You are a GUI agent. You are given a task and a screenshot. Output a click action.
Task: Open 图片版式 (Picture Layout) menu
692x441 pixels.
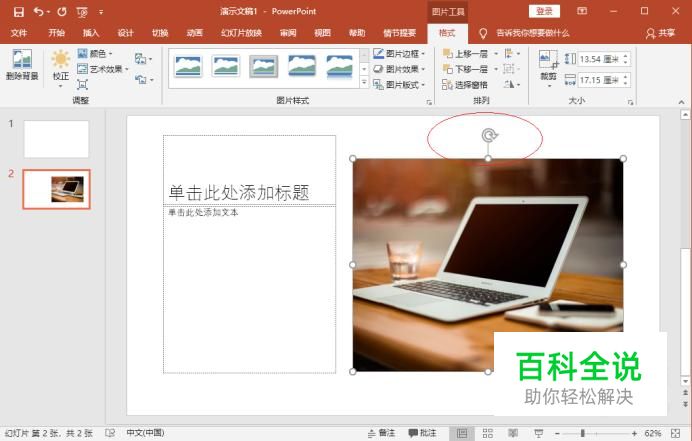click(399, 84)
